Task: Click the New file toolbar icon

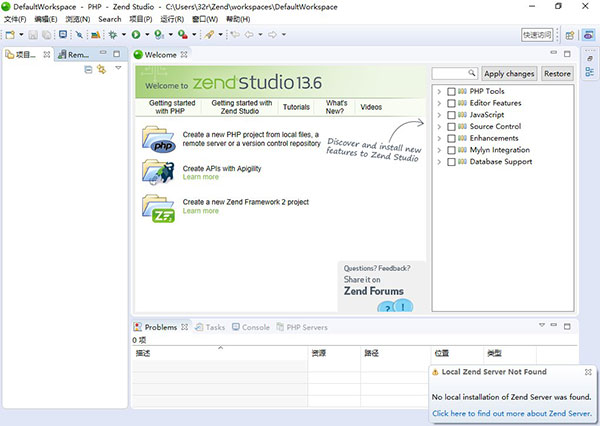Action: tap(9, 35)
